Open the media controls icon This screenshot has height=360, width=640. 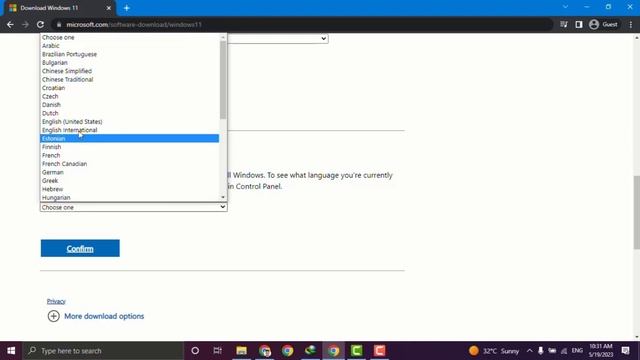pos(564,24)
